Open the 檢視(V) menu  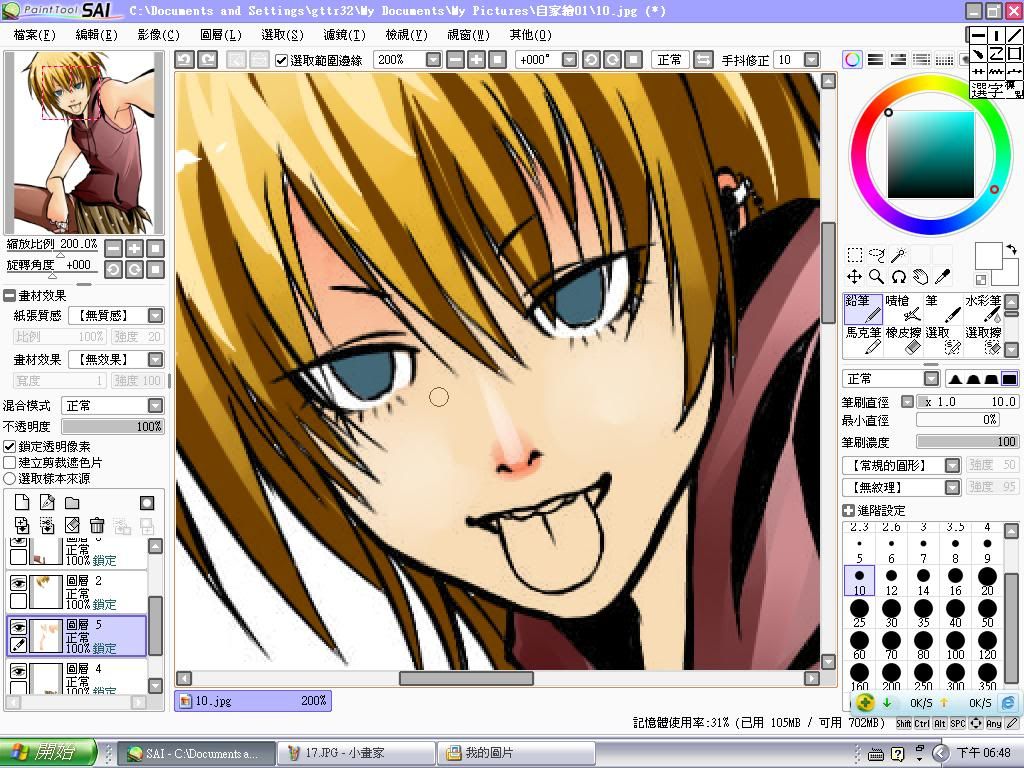pos(406,35)
